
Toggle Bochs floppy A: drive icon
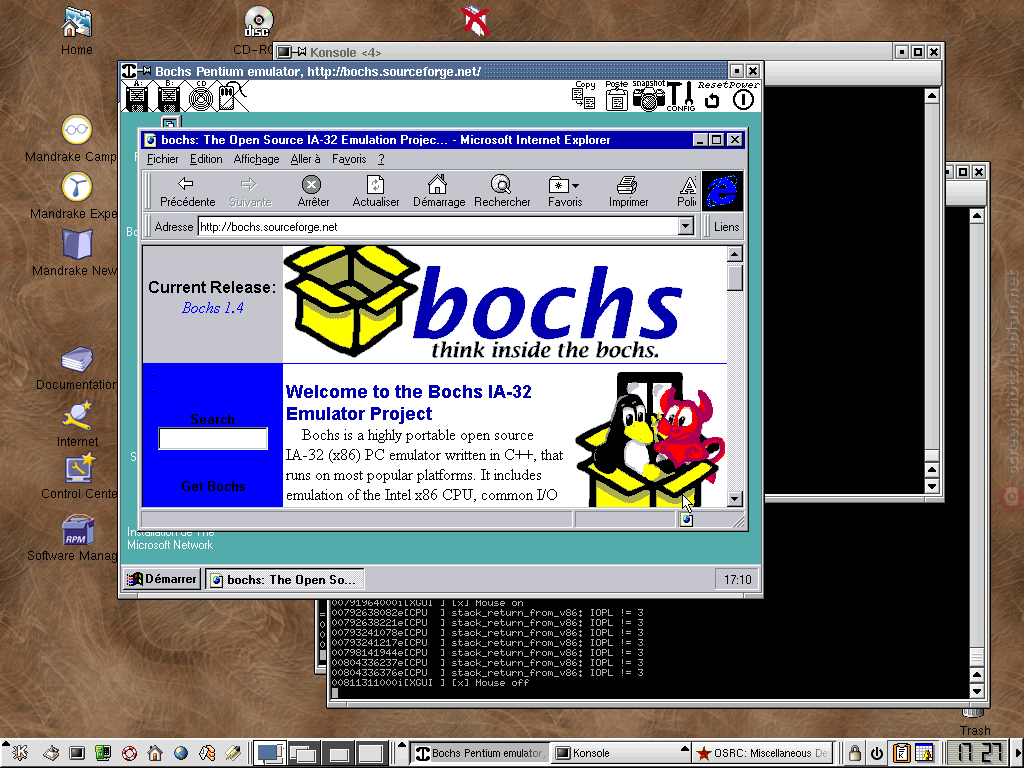pos(136,96)
